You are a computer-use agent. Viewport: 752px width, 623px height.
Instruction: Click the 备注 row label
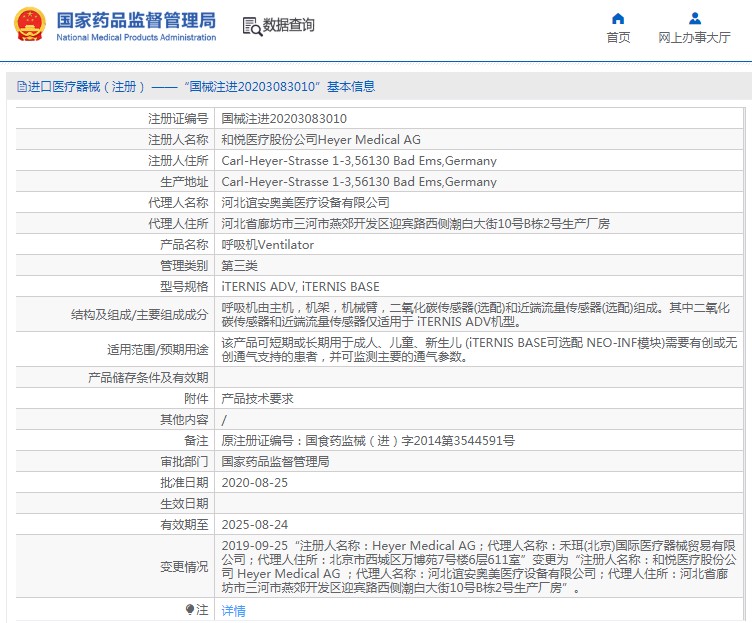[x=196, y=441]
